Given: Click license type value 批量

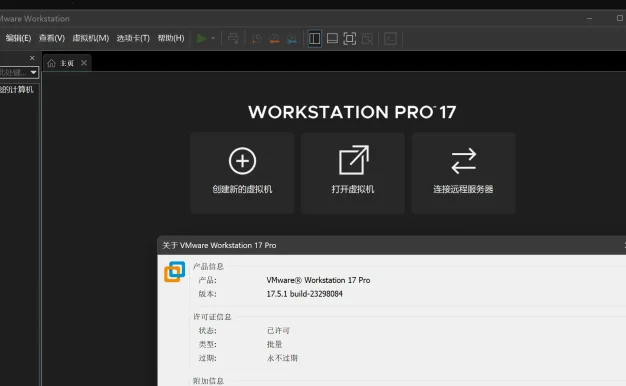Looking at the screenshot, I should pos(274,344).
